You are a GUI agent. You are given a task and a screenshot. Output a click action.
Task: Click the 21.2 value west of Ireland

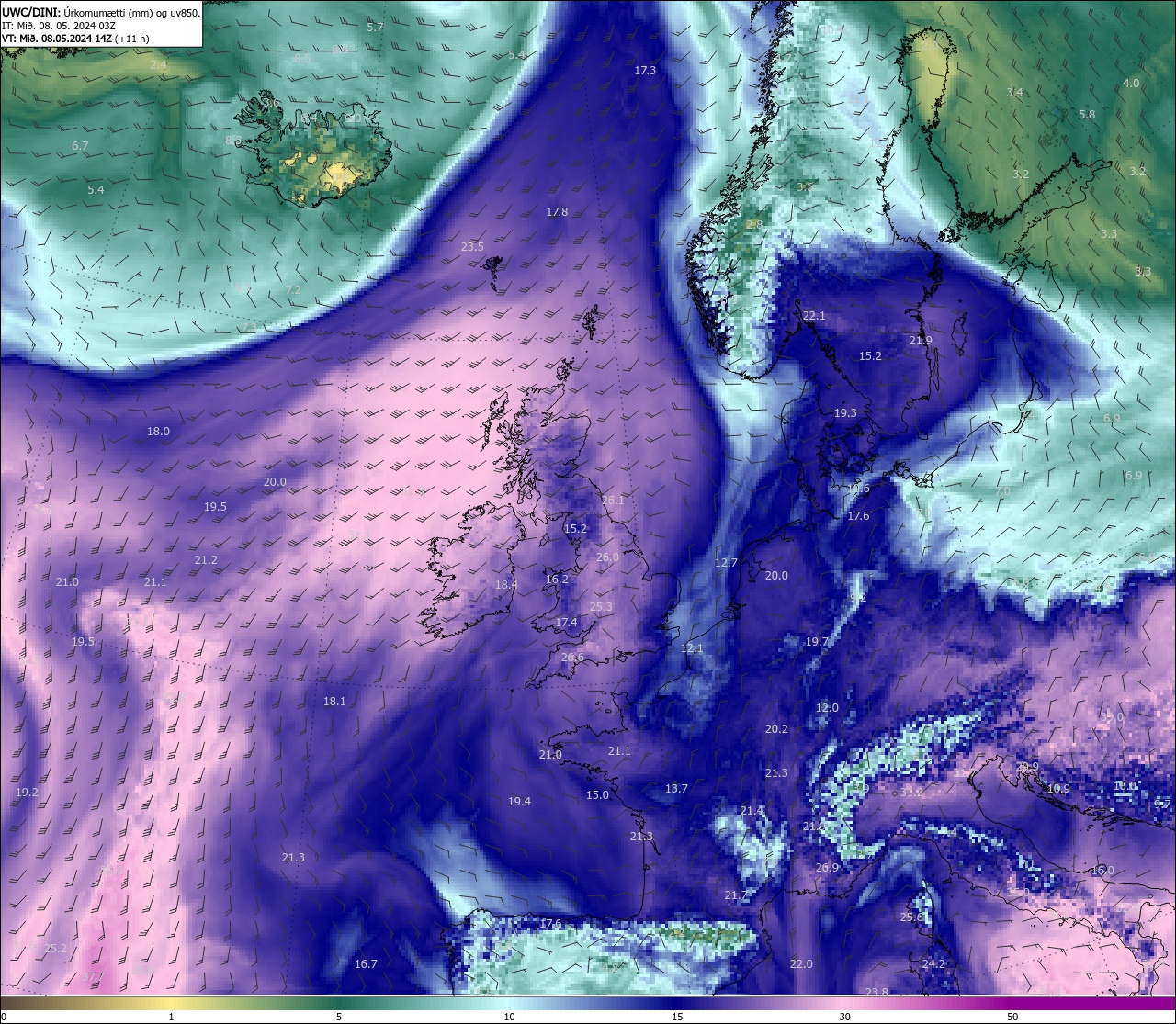click(x=206, y=560)
